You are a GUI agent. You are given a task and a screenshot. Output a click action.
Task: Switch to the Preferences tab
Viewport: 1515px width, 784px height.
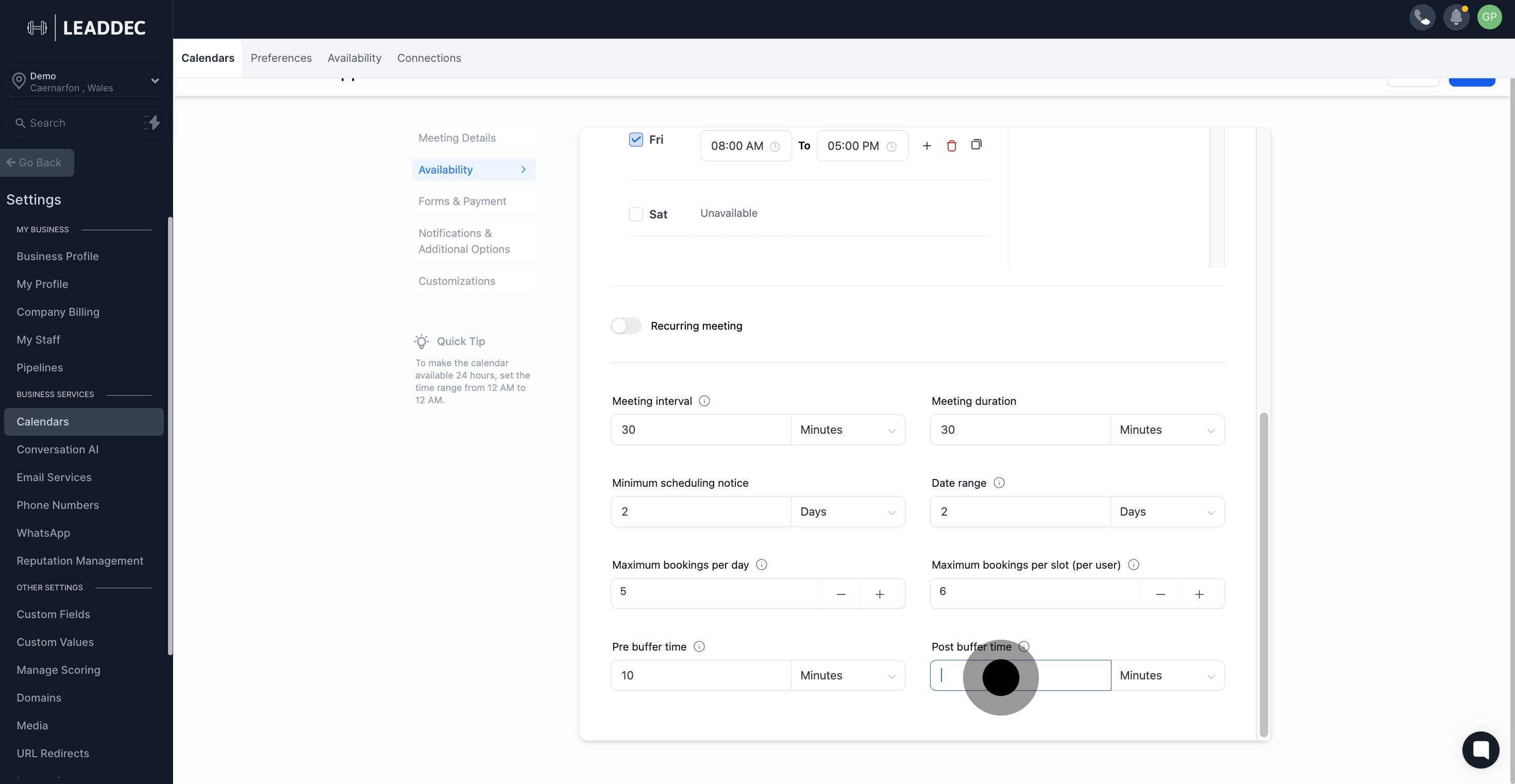pos(280,58)
